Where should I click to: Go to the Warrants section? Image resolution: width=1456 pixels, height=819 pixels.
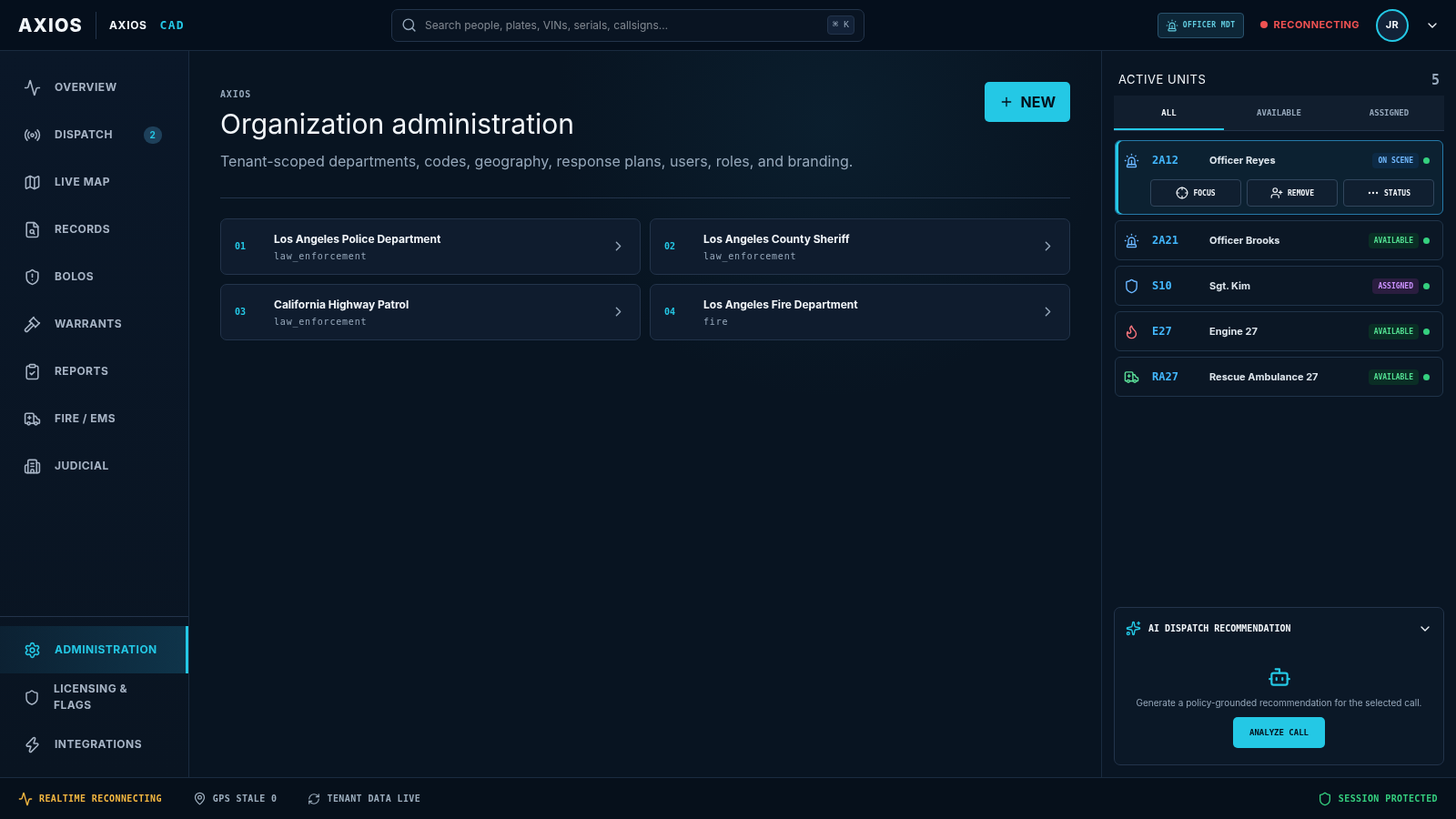coord(95,324)
